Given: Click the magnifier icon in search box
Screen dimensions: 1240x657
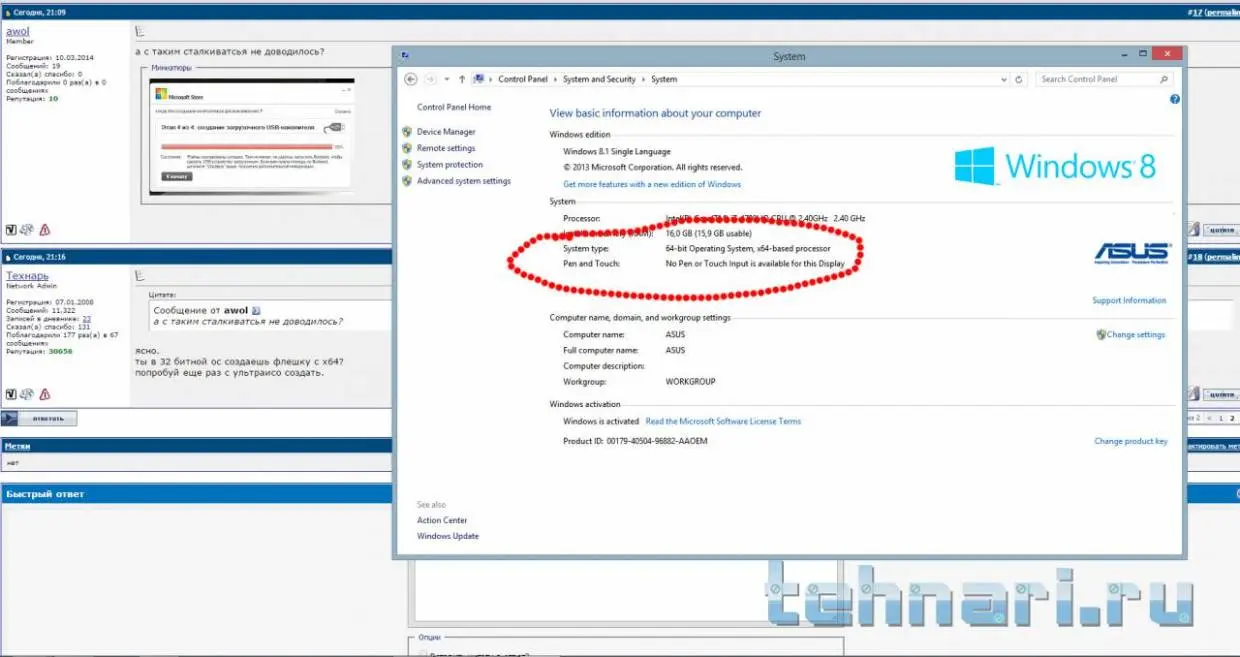Looking at the screenshot, I should (x=1163, y=79).
